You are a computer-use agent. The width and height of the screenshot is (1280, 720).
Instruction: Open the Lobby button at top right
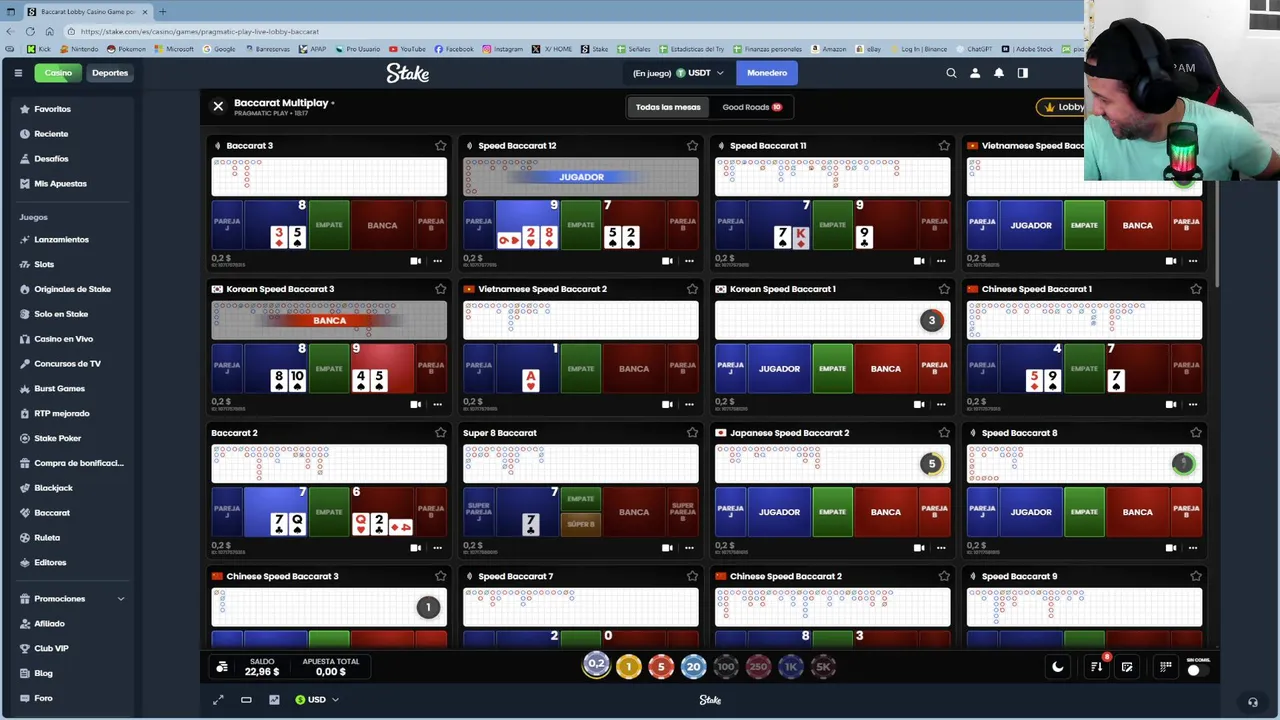1062,107
